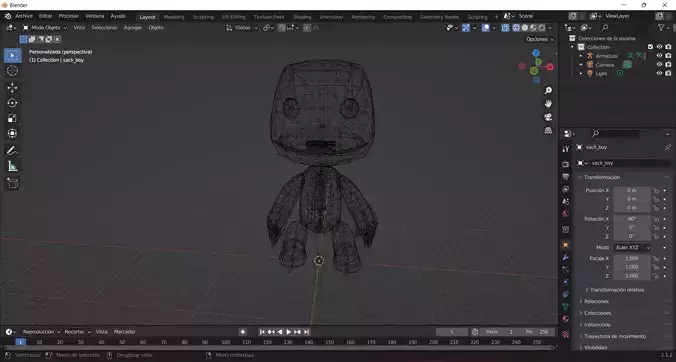Disable Armature in renders camera icon
The width and height of the screenshot is (676, 362).
(668, 56)
